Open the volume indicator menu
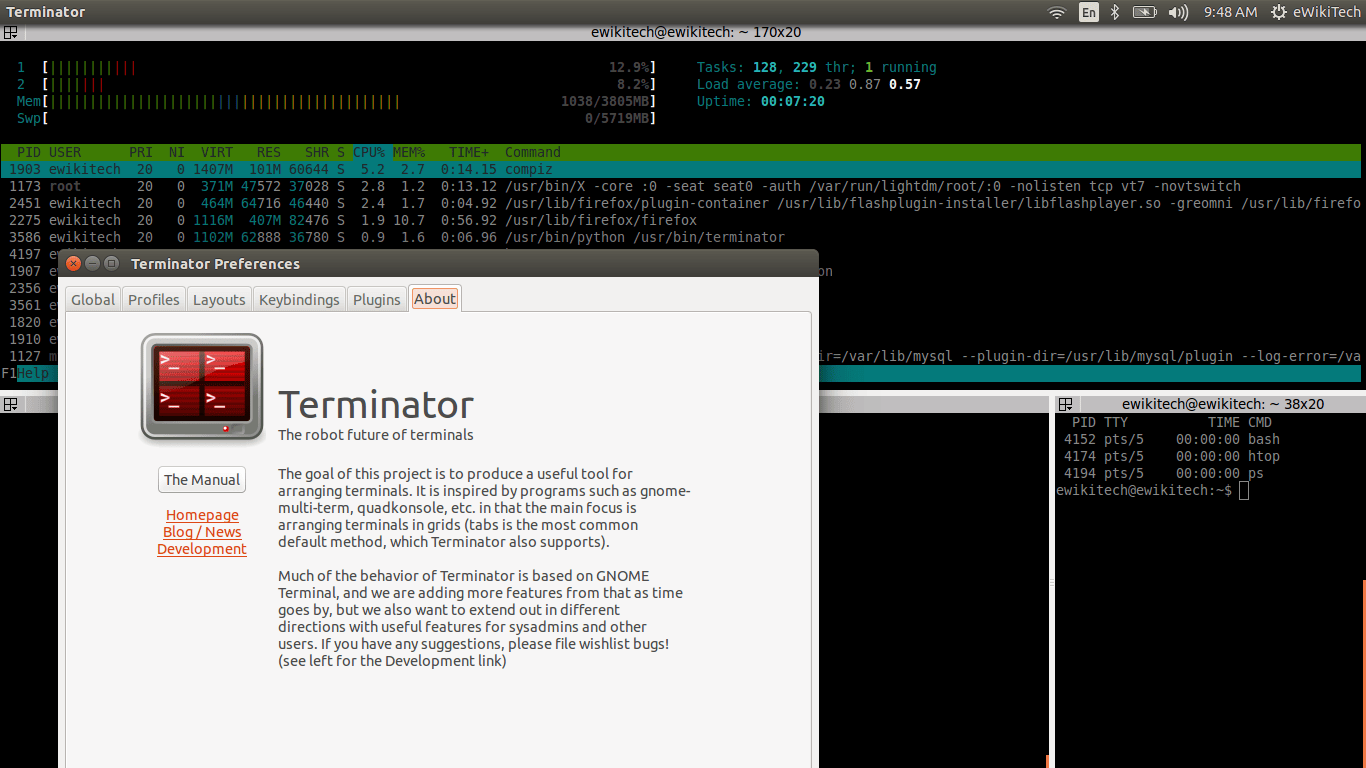The width and height of the screenshot is (1366, 768). pos(1177,13)
